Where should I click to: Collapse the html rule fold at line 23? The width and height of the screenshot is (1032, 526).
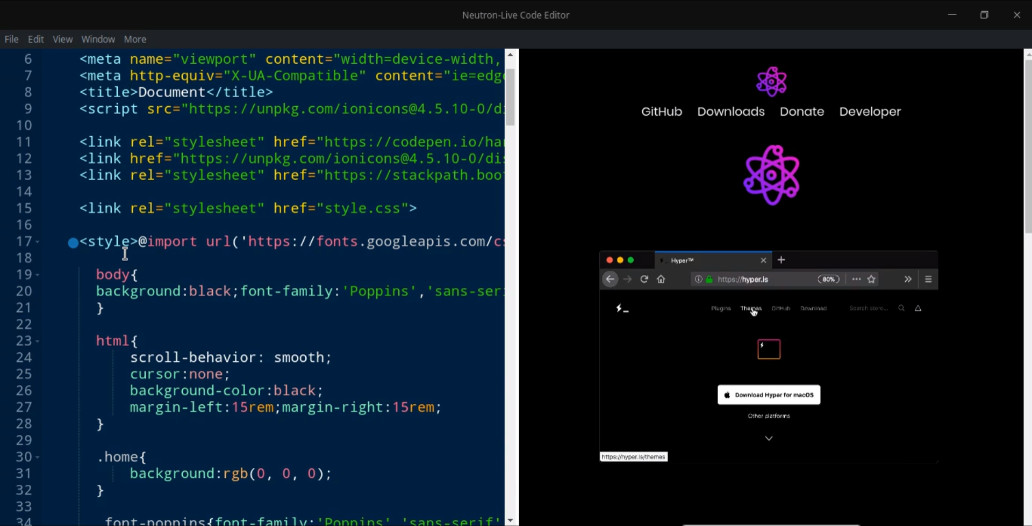pos(38,341)
